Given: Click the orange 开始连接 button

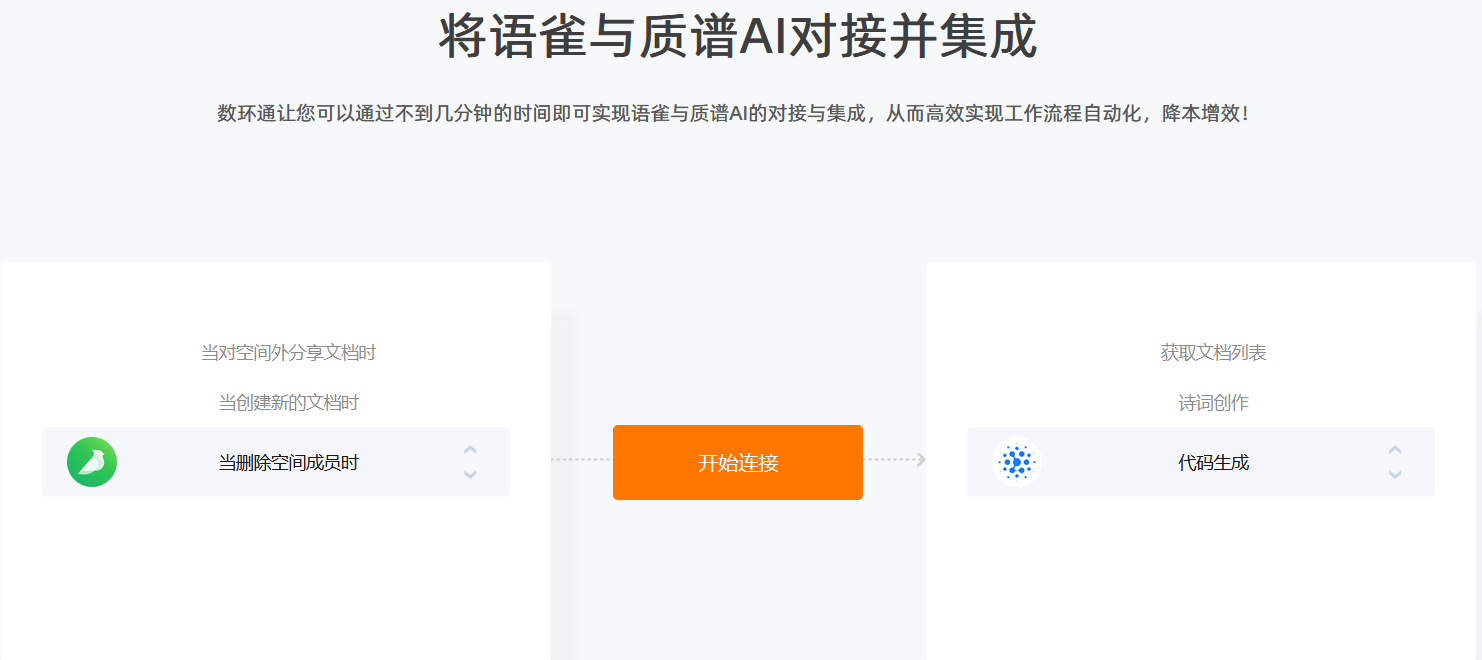Looking at the screenshot, I should point(738,462).
